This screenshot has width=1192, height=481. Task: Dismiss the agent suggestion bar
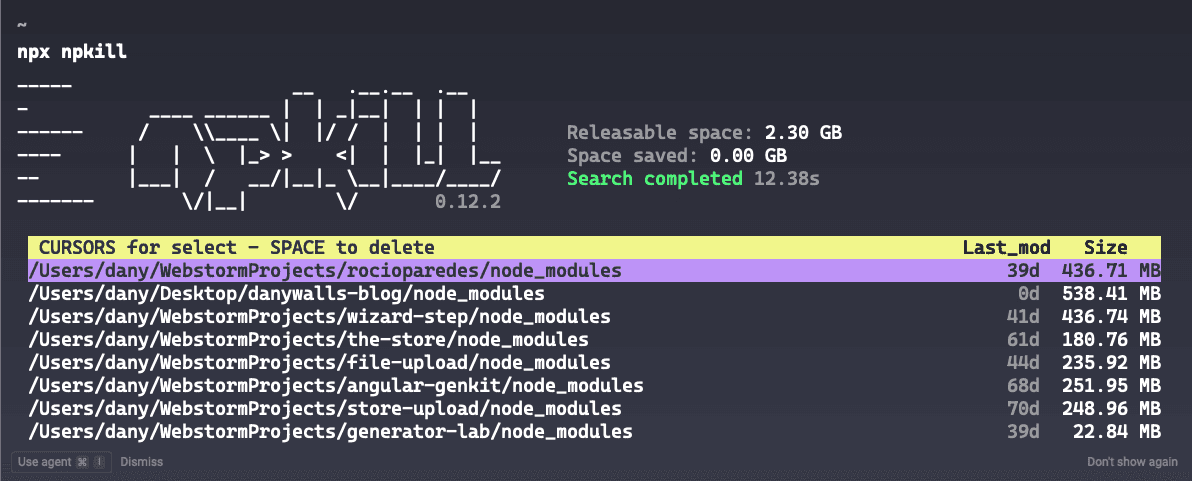141,462
